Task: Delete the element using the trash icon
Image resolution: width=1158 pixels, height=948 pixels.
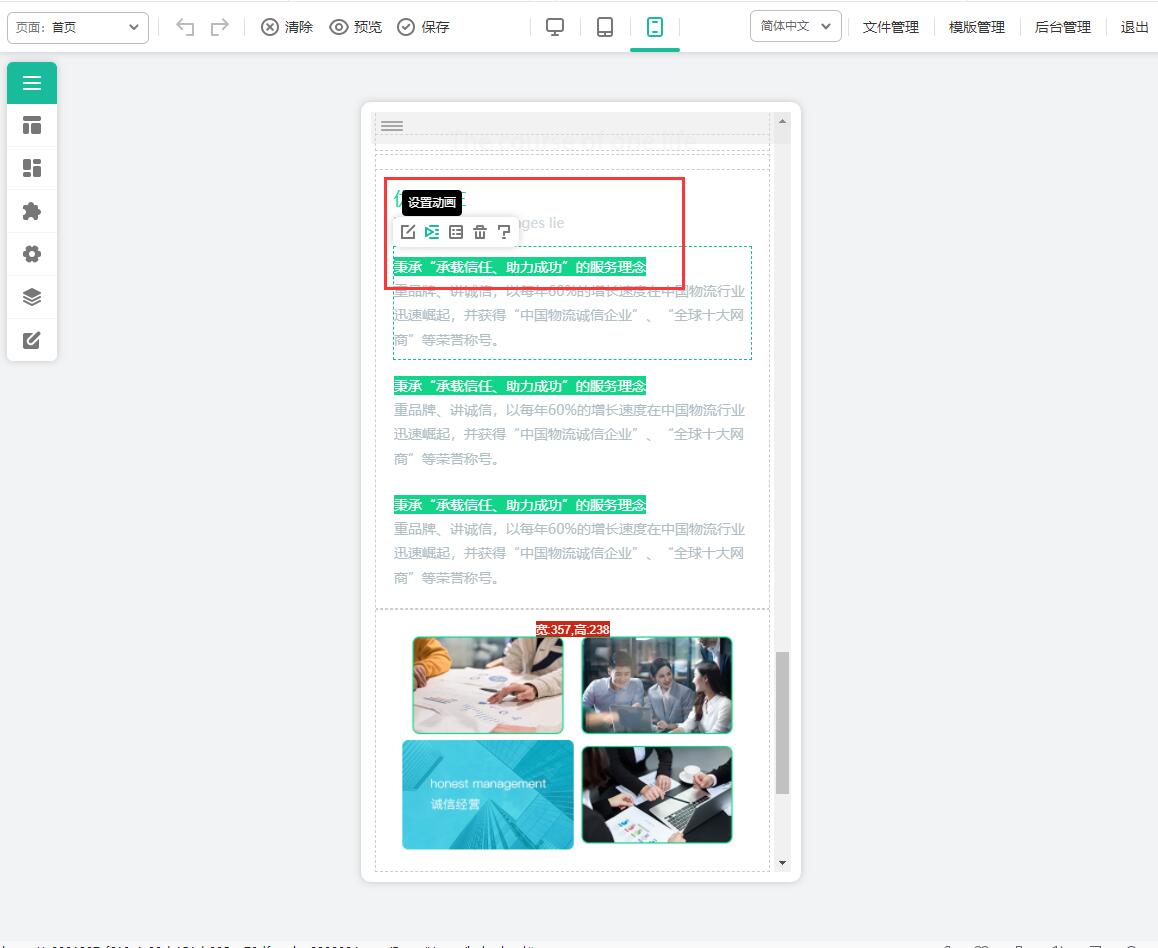Action: 480,232
